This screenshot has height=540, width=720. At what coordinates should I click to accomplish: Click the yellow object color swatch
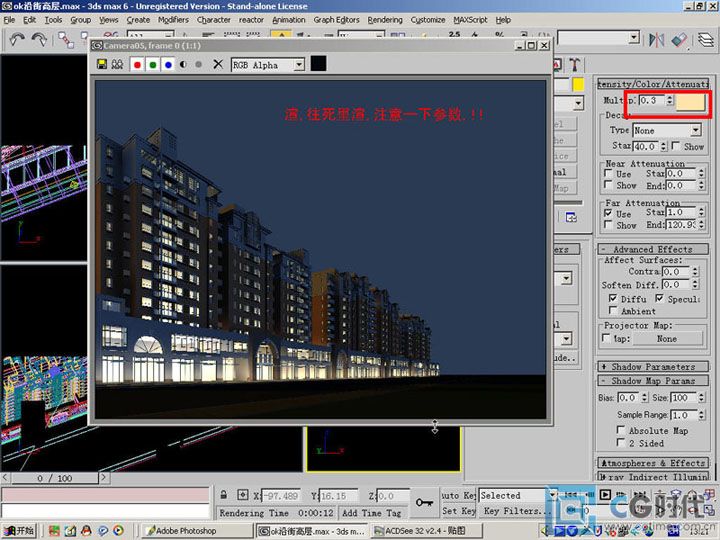[578, 84]
